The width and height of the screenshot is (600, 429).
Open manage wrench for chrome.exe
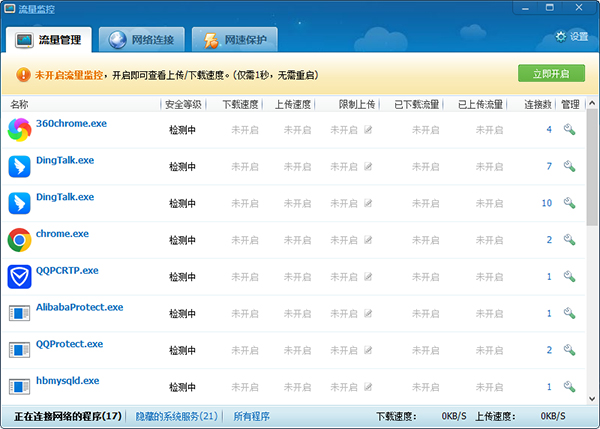point(569,240)
